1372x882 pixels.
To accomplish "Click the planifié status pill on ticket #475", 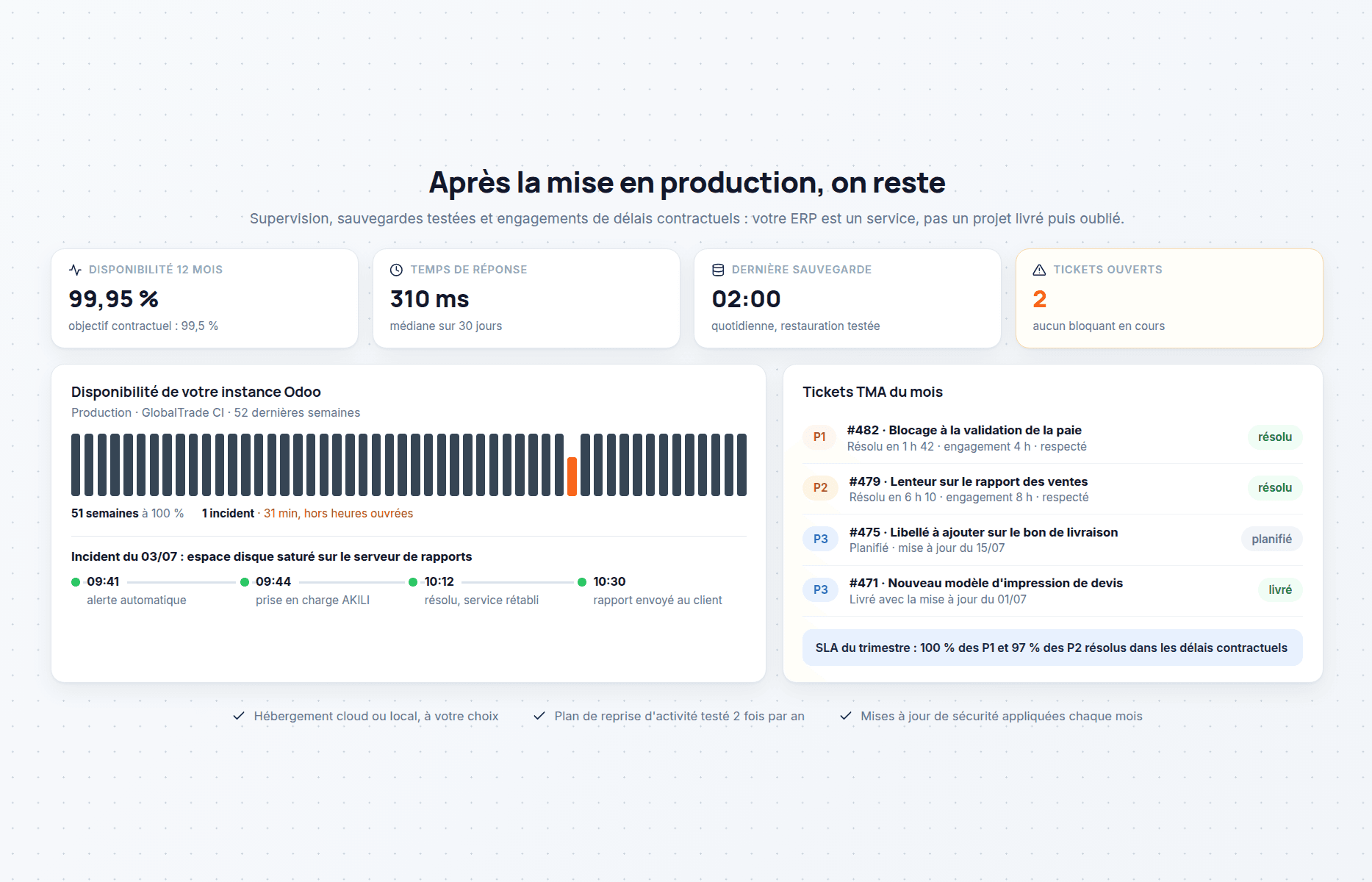I will [x=1272, y=539].
